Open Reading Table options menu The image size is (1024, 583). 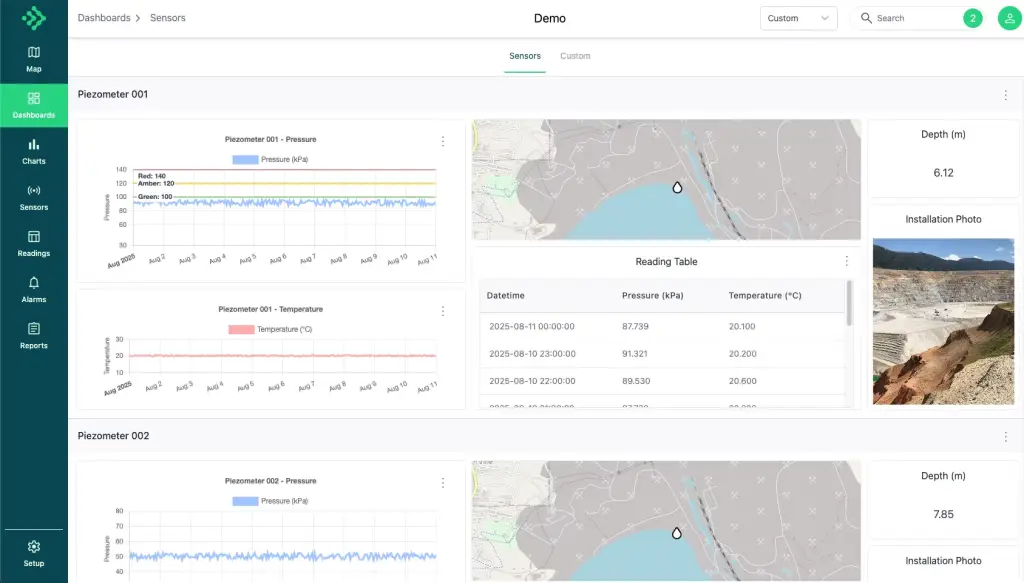tap(847, 261)
